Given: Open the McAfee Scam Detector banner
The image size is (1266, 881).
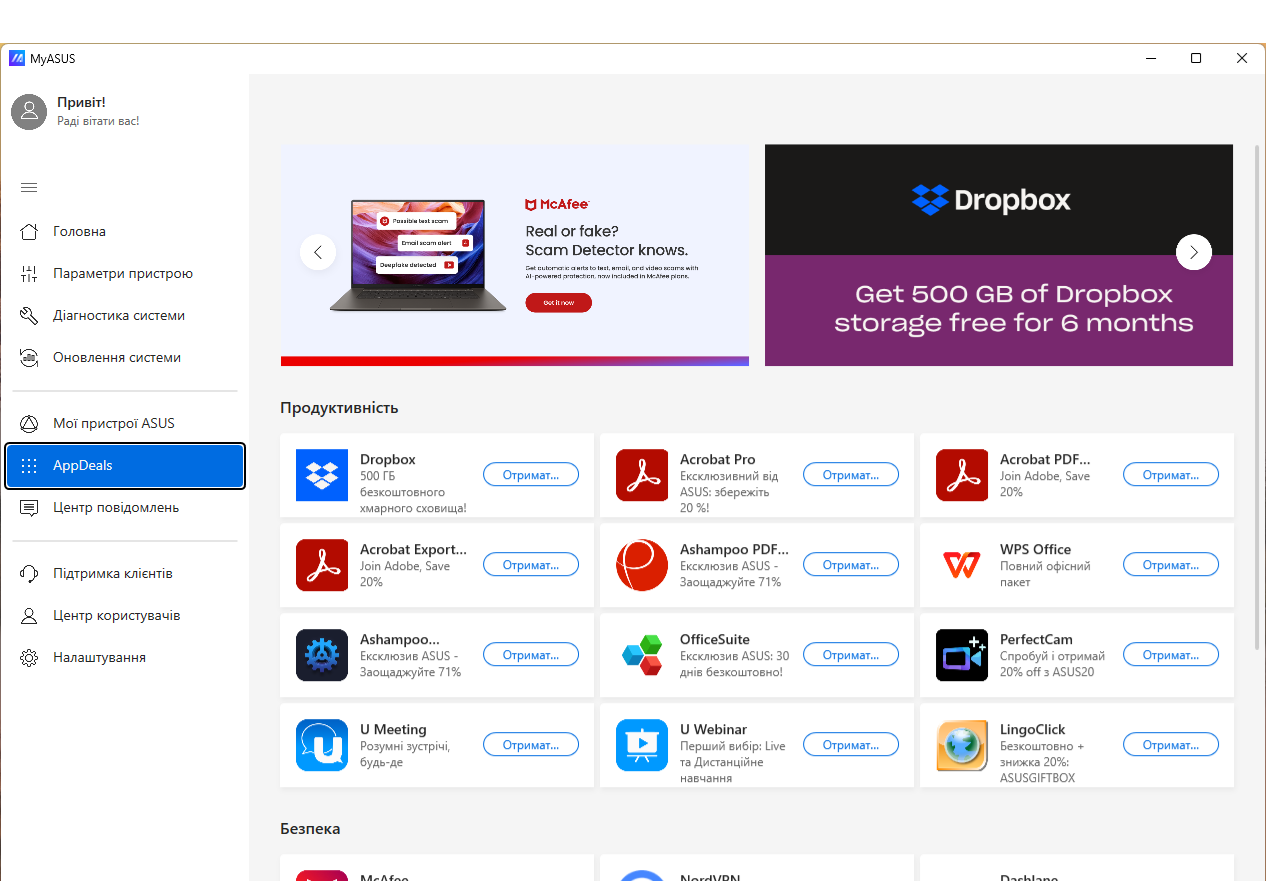Looking at the screenshot, I should coord(515,255).
